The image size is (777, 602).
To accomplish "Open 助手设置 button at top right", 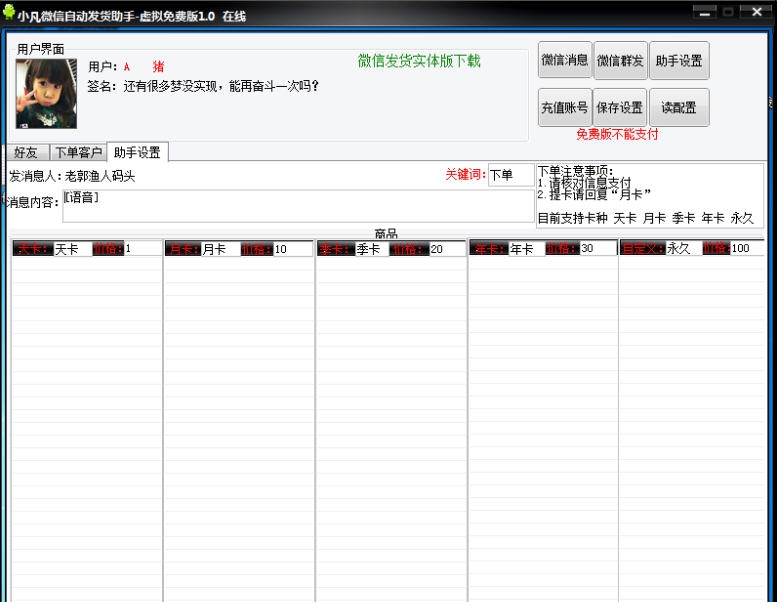I will pyautogui.click(x=678, y=61).
